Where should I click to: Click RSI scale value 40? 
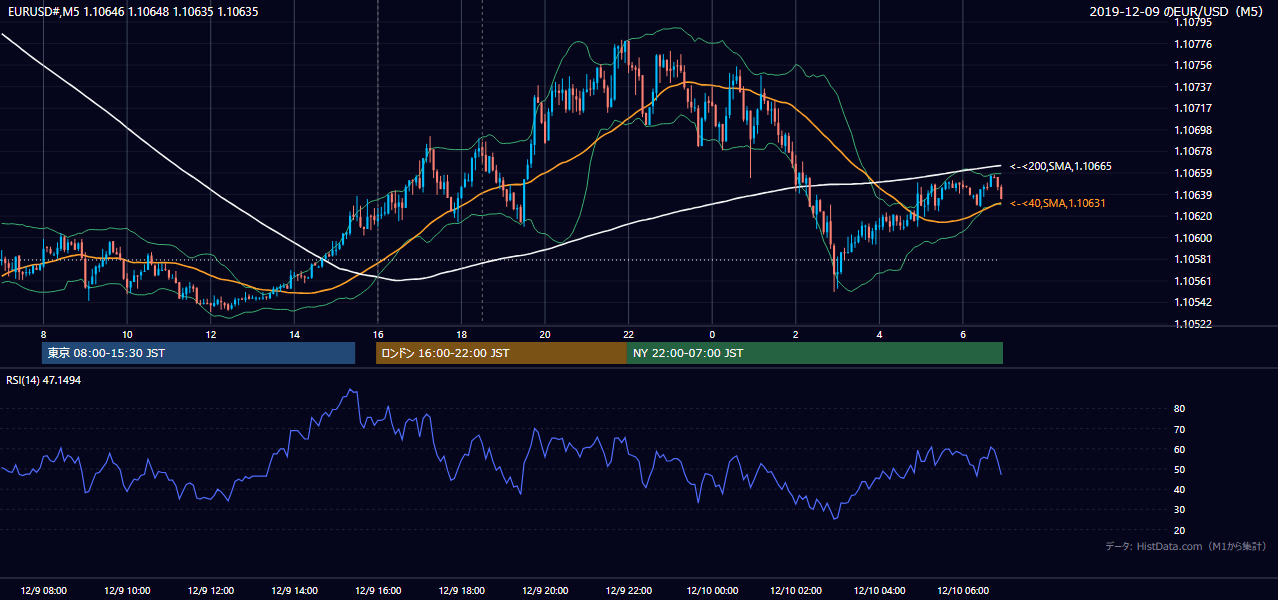click(x=1179, y=489)
